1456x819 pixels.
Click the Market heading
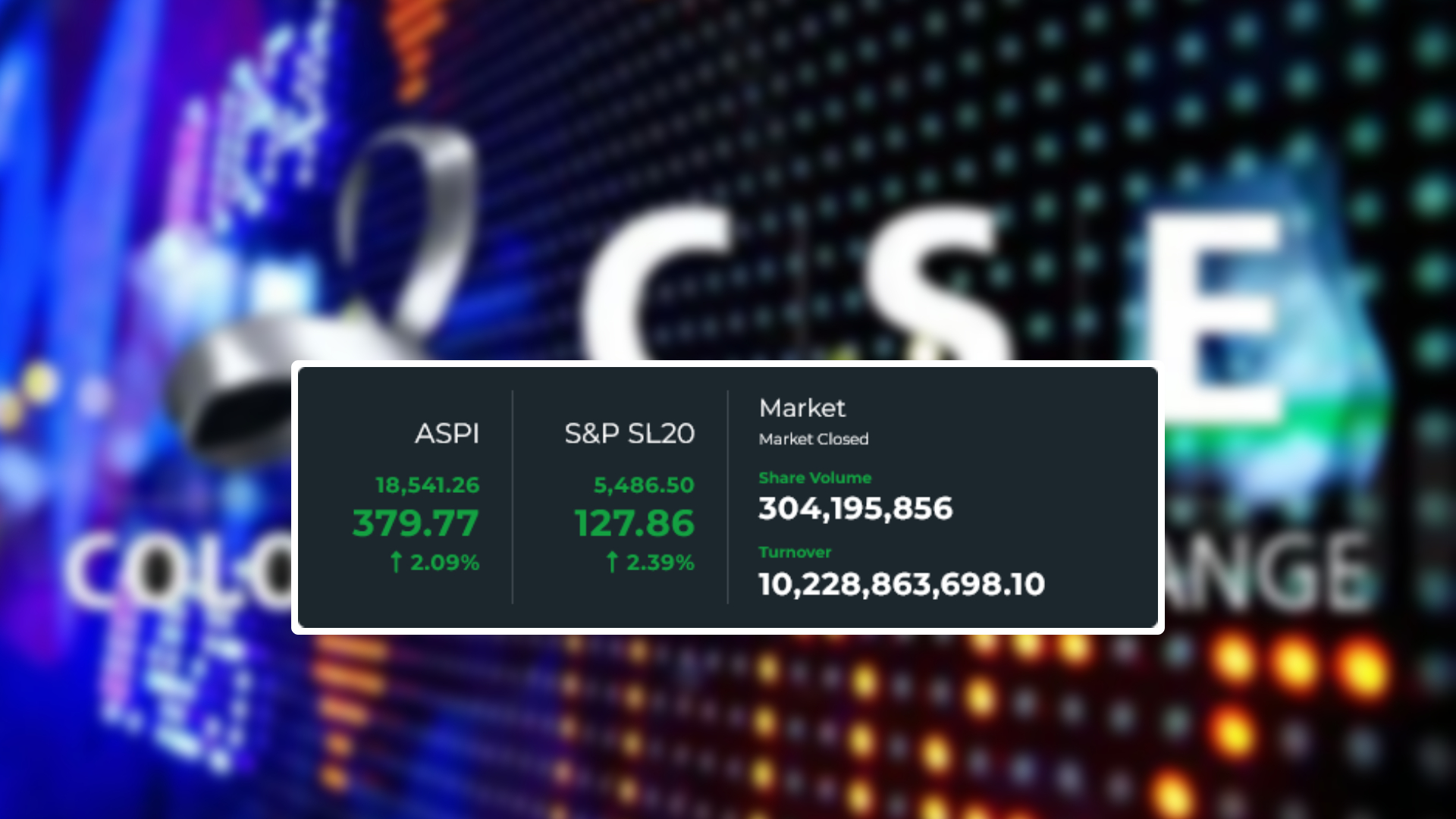[802, 408]
